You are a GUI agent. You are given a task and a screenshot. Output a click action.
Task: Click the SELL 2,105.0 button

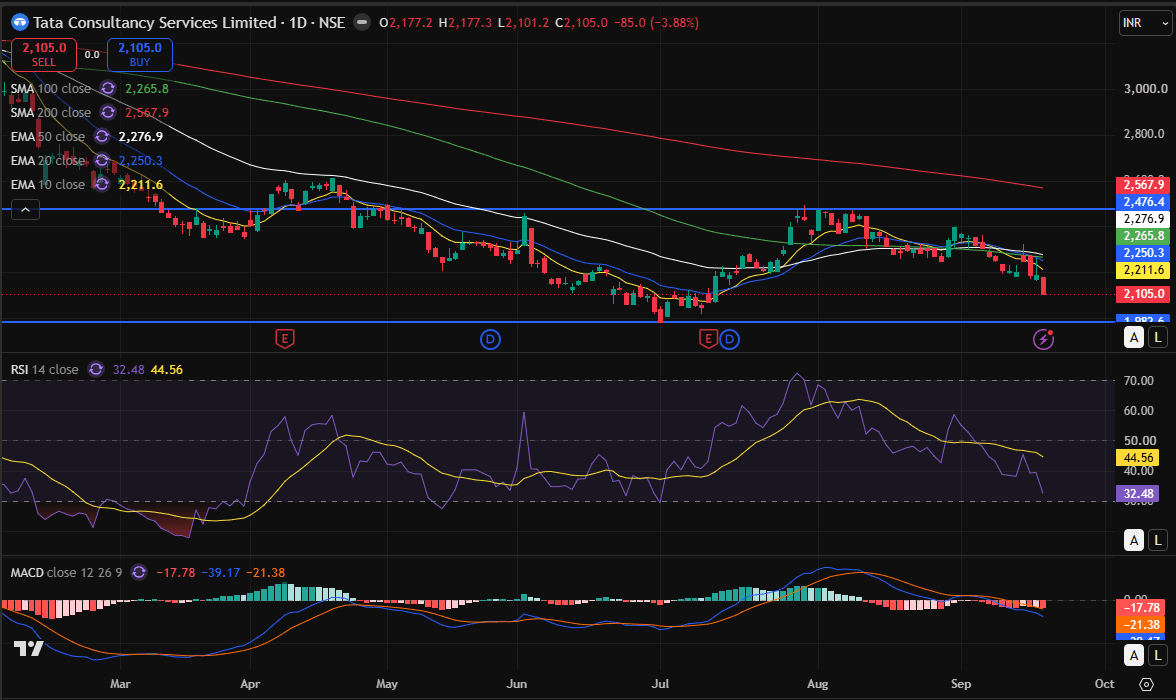(x=44, y=55)
